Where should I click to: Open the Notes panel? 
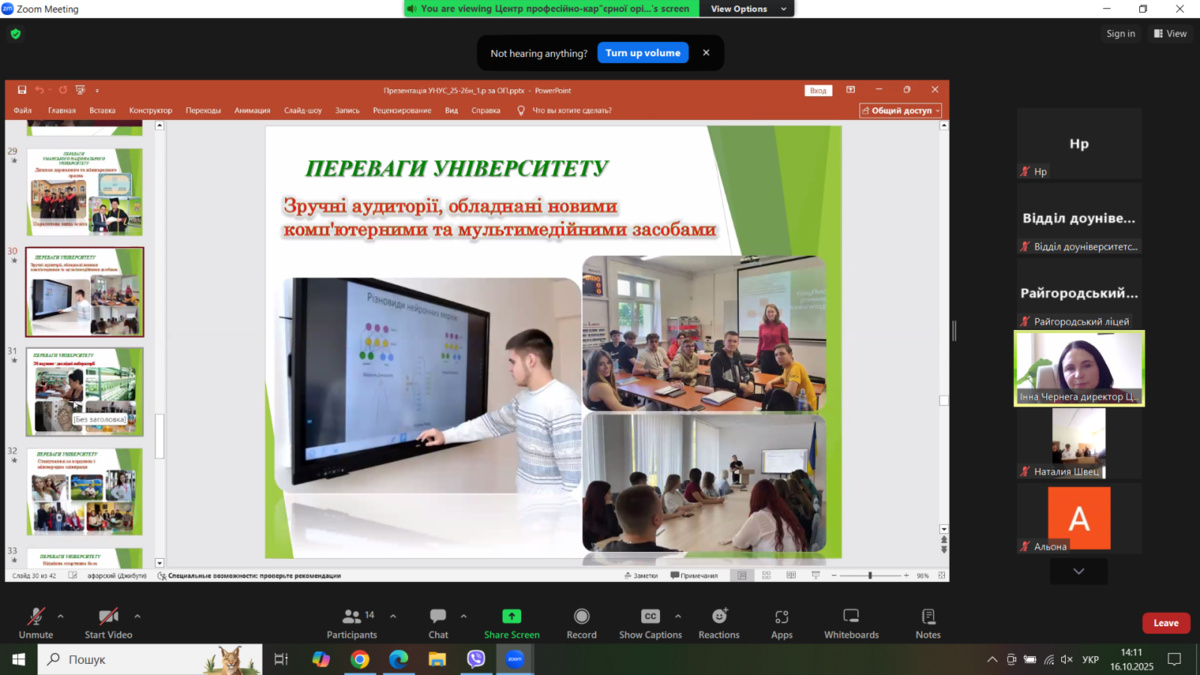tap(928, 623)
